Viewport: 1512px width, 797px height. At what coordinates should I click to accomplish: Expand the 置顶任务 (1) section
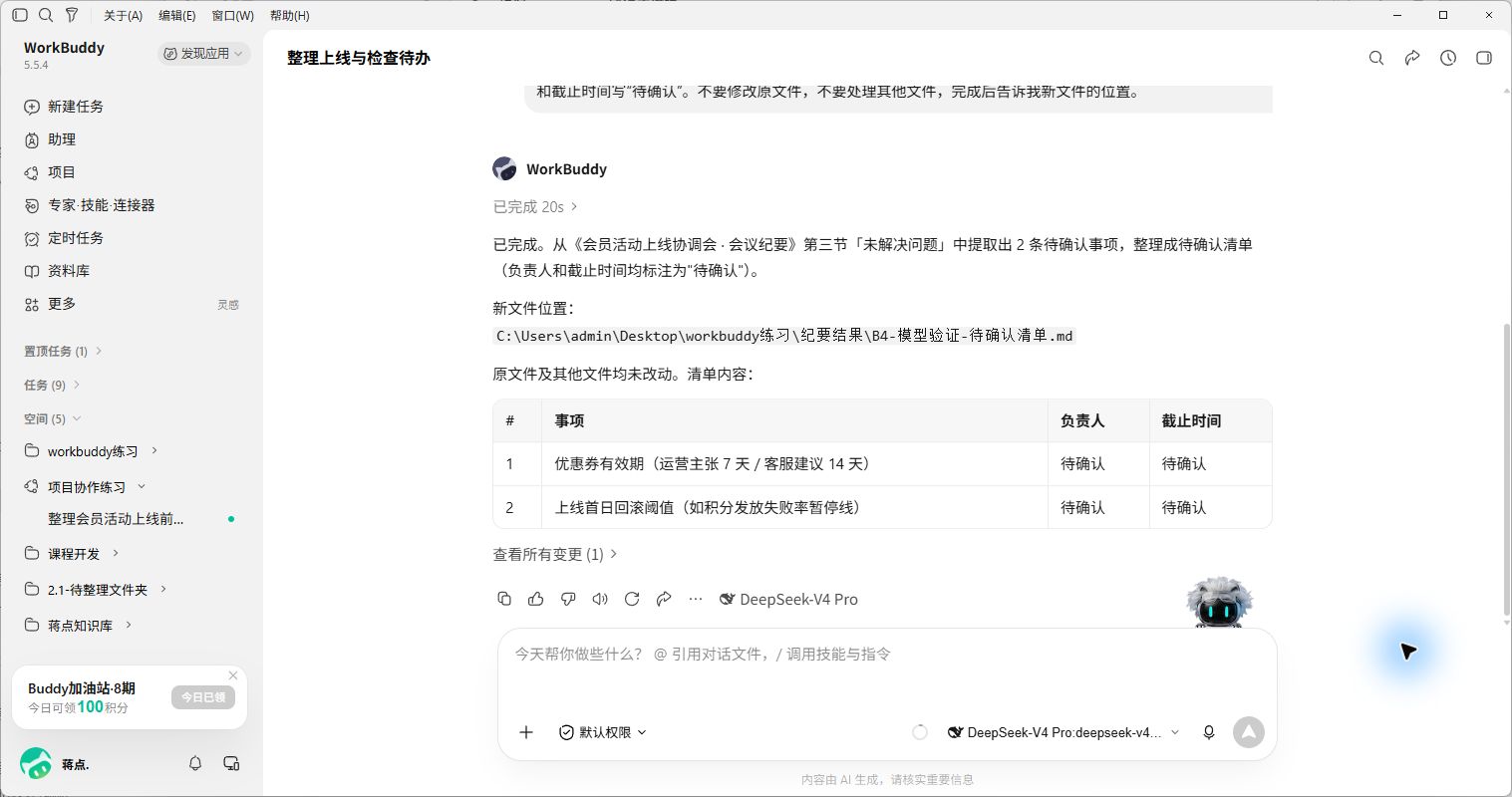[x=63, y=351]
